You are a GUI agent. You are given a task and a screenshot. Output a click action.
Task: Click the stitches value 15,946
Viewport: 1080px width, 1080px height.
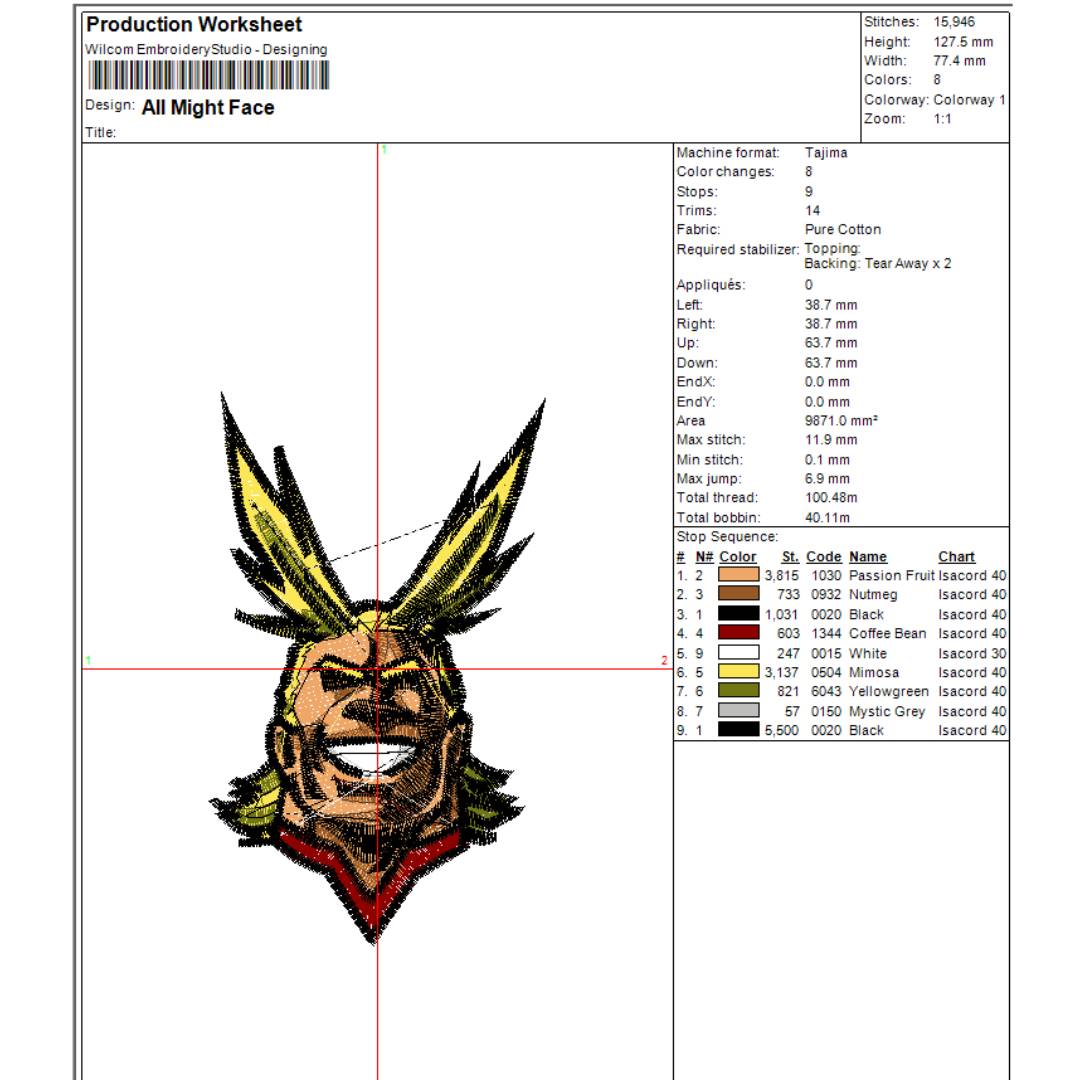(x=954, y=22)
